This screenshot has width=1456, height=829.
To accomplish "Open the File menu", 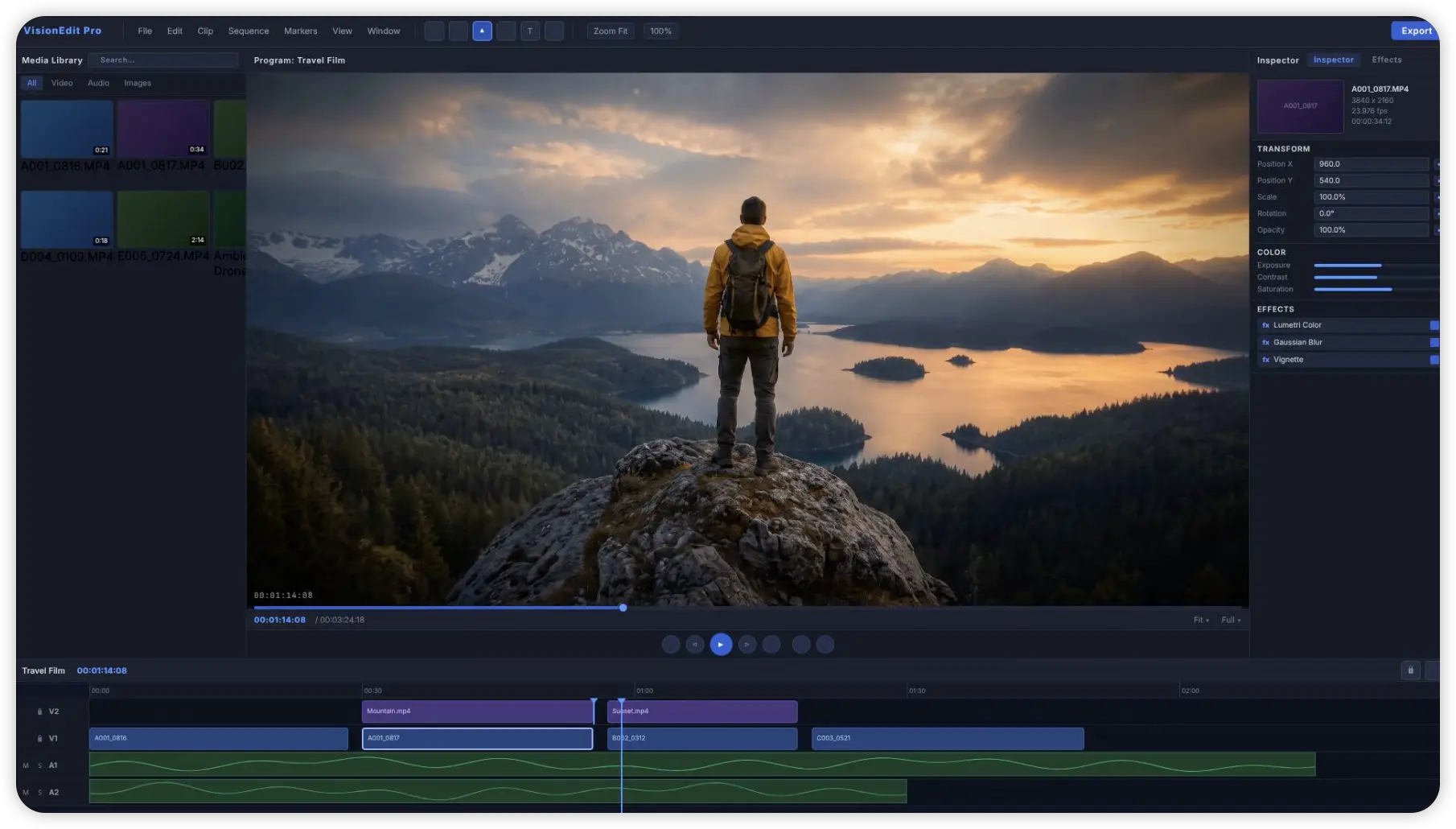I will click(x=145, y=31).
